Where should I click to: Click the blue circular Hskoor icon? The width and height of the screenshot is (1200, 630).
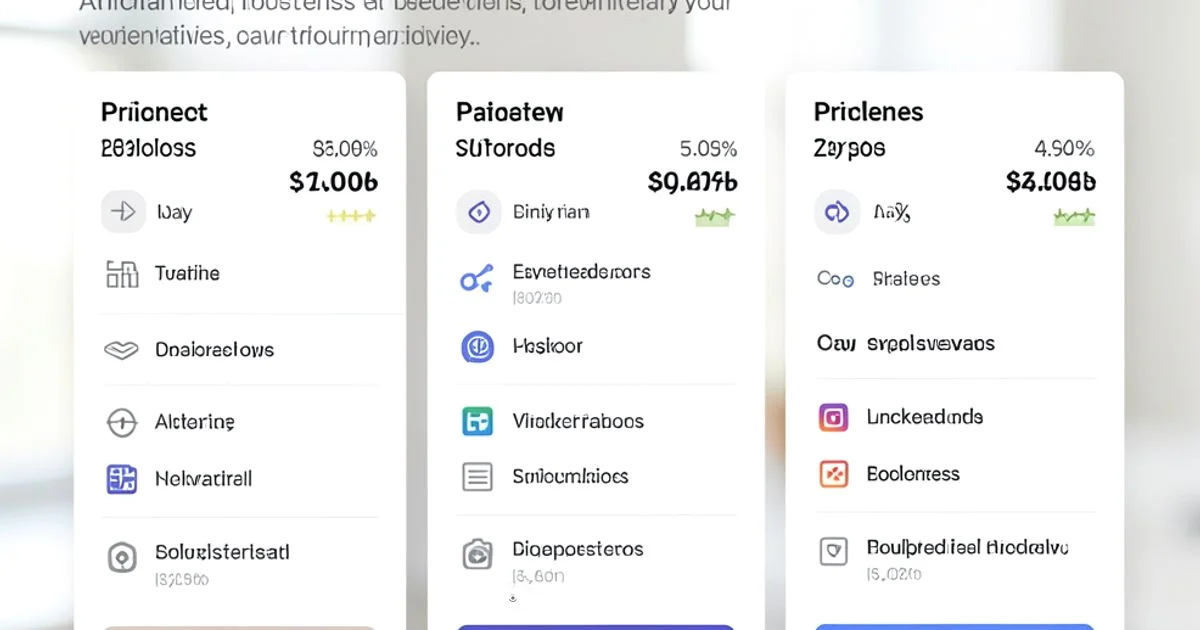(477, 346)
